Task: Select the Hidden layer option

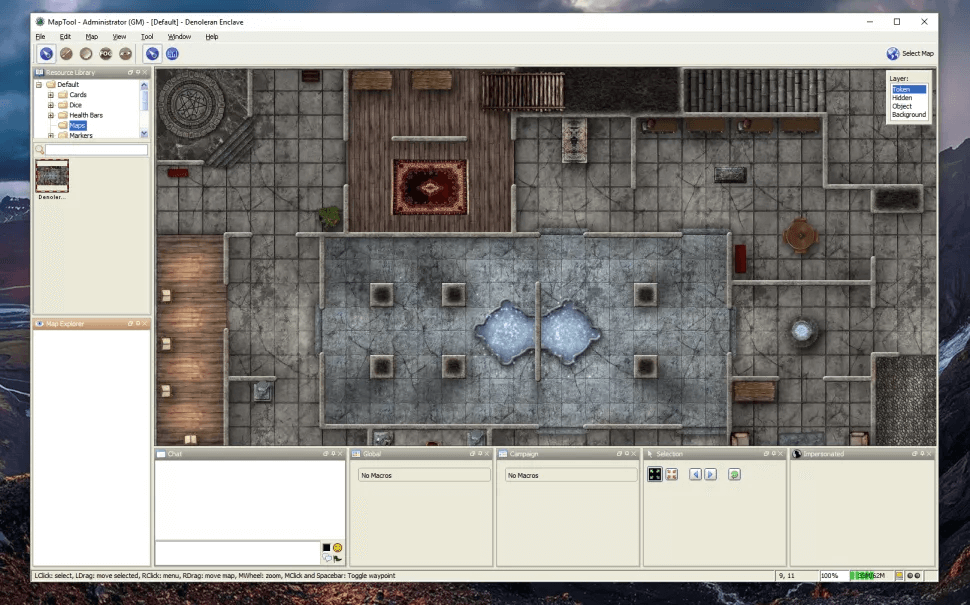Action: [902, 98]
